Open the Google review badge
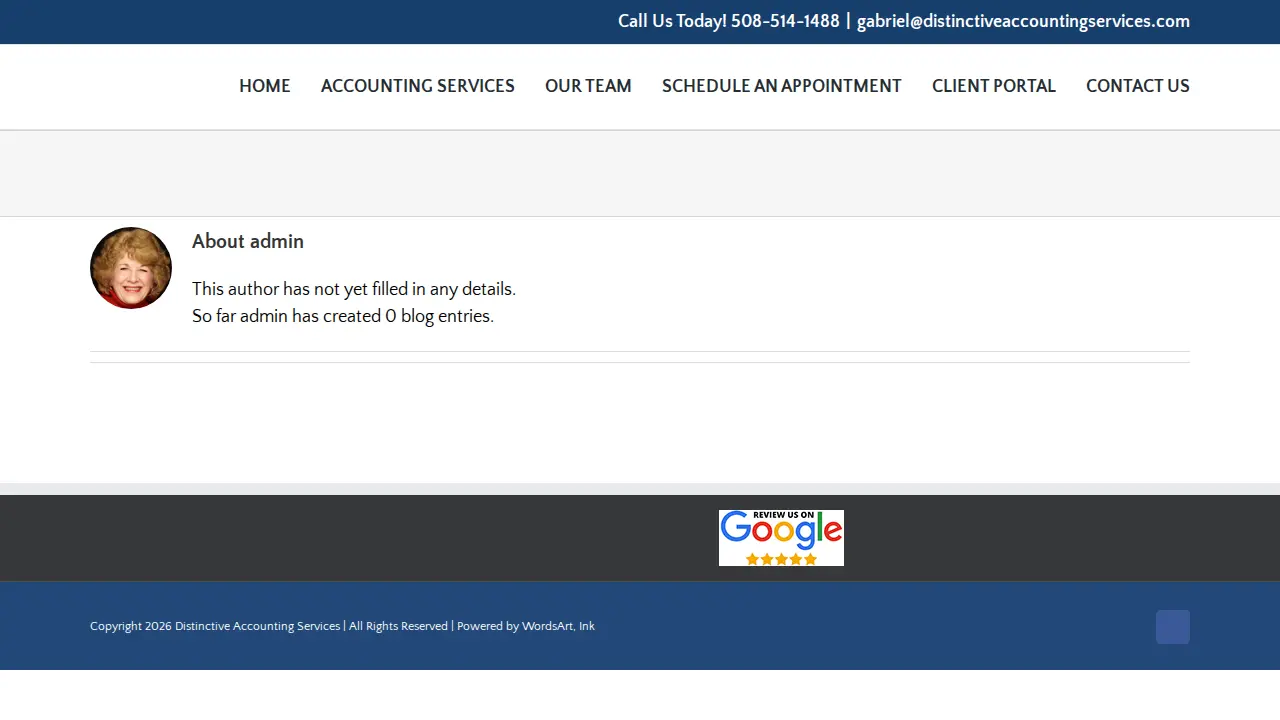 [x=781, y=538]
